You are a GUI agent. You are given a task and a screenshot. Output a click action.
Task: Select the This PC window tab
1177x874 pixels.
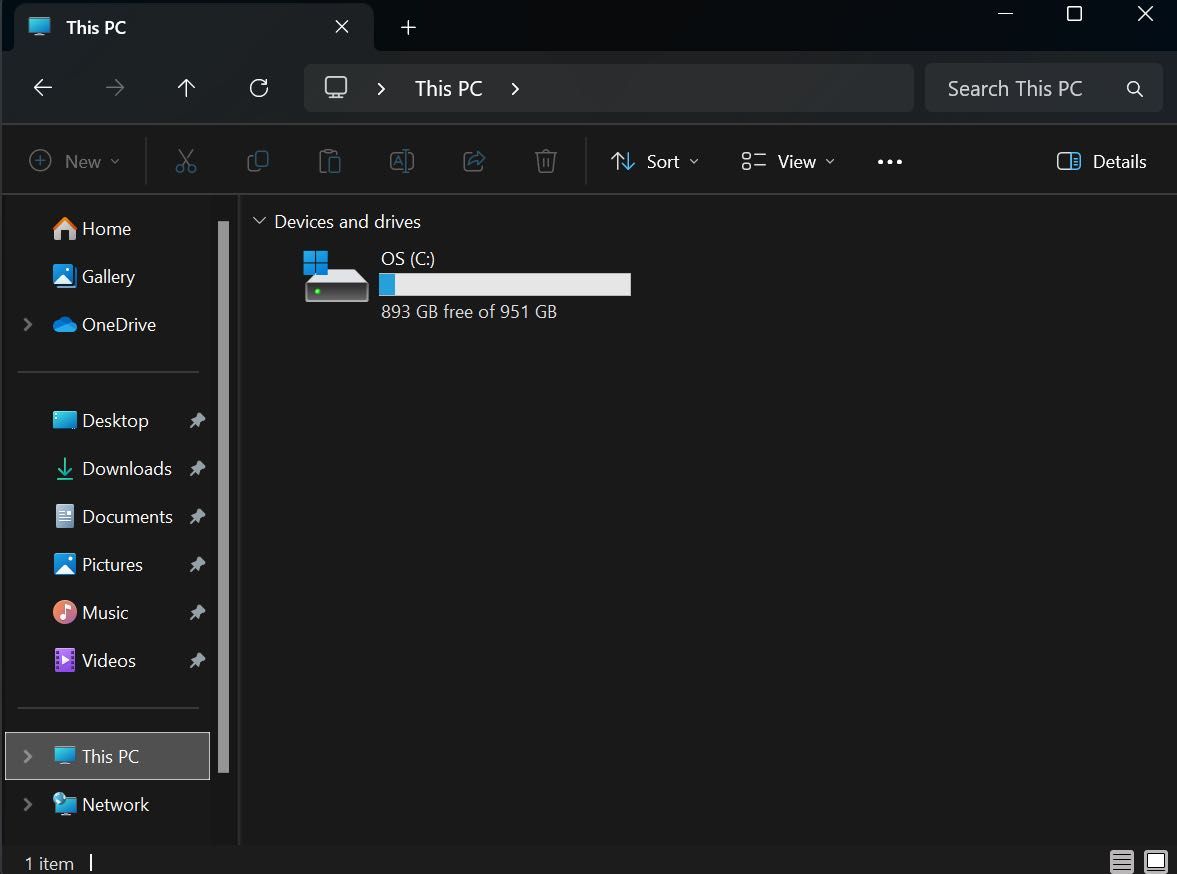click(192, 28)
